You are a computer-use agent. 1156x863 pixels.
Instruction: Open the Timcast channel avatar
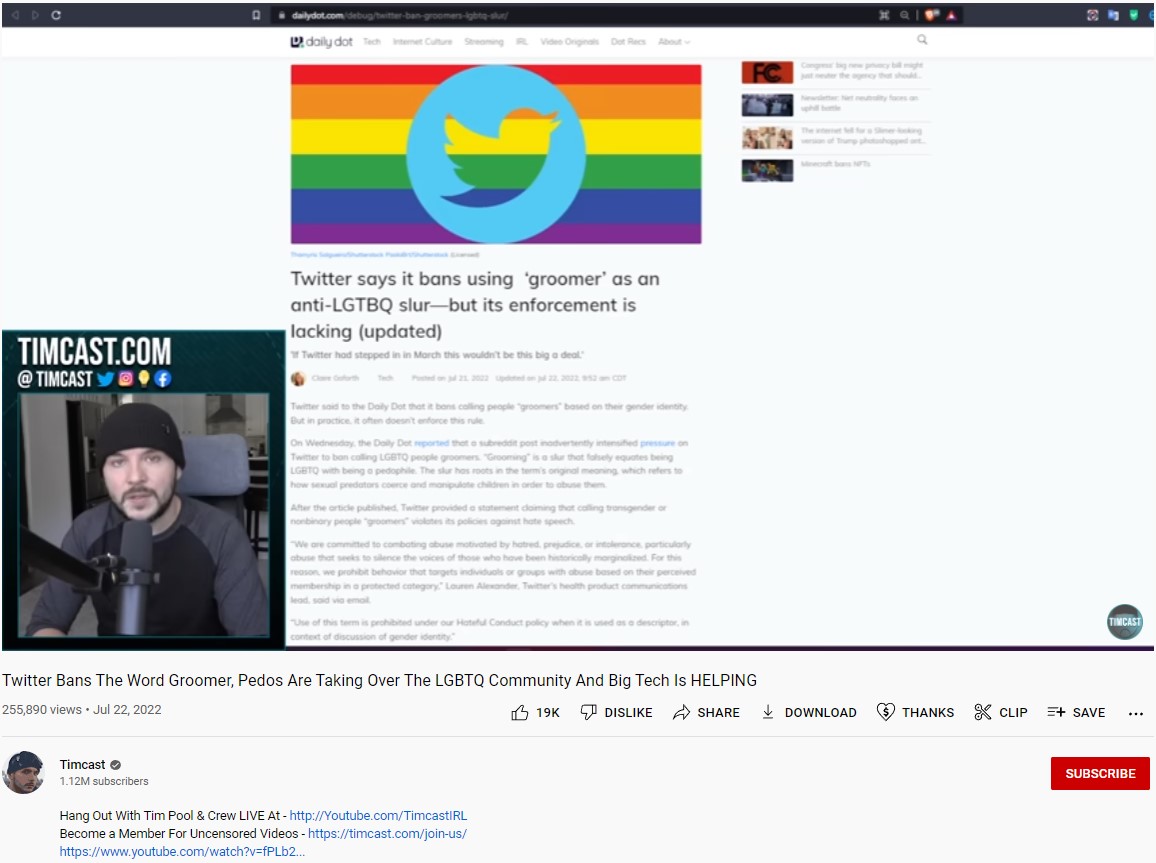[24, 773]
